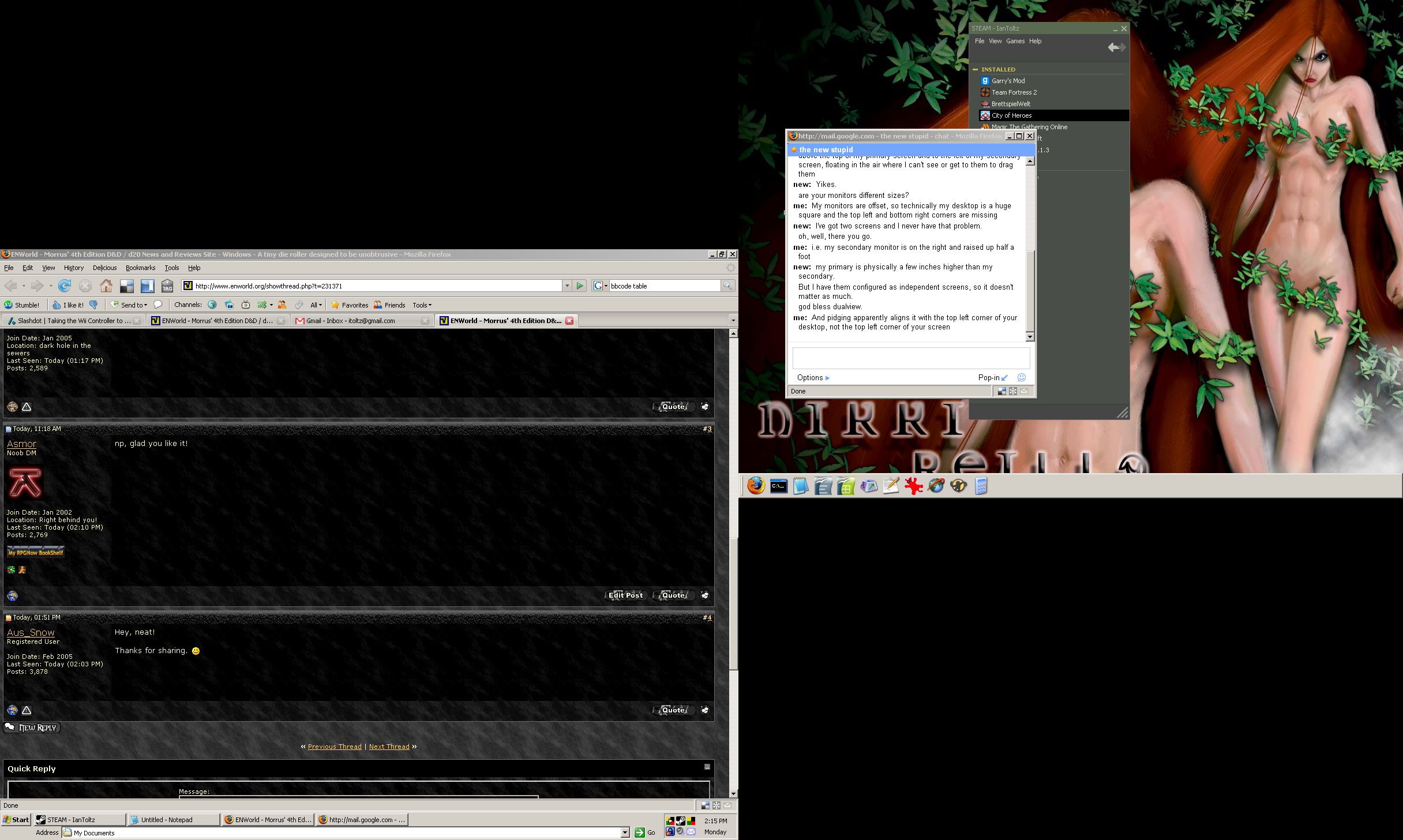Viewport: 1403px width, 840px height.
Task: Launch Firefox from the quick launch bar
Action: (x=756, y=486)
